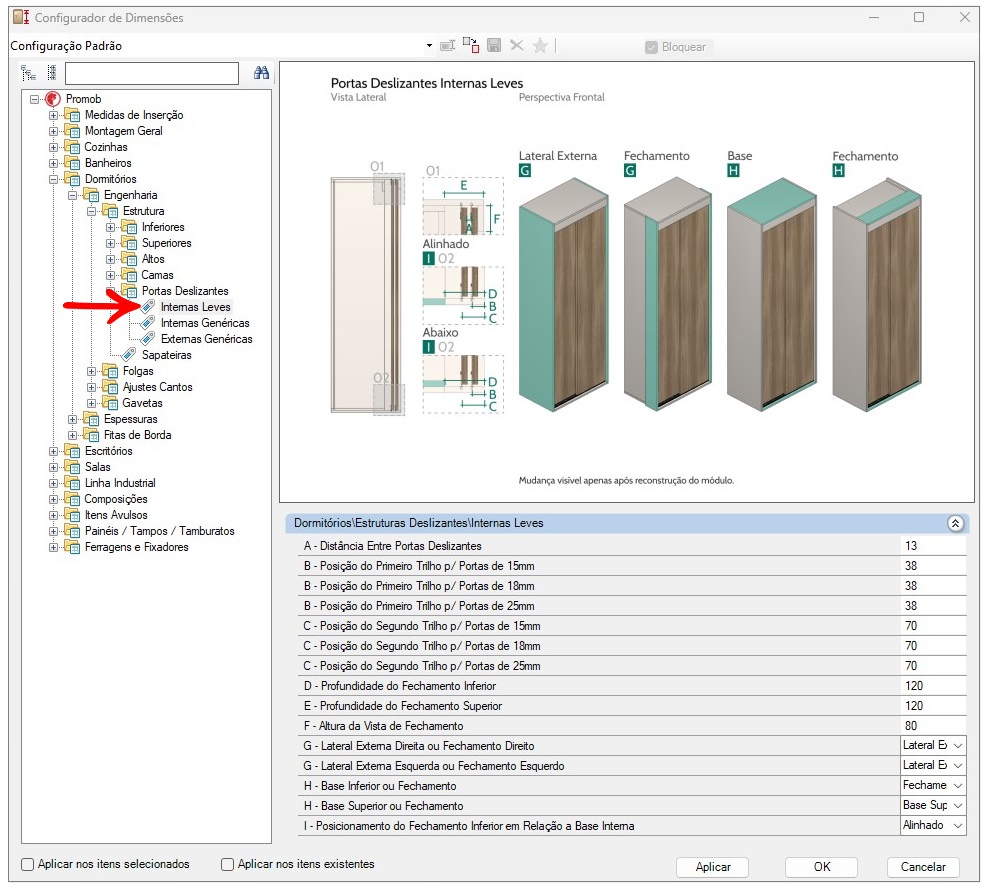
Task: Select the Sapateiras tree item
Action: point(166,355)
